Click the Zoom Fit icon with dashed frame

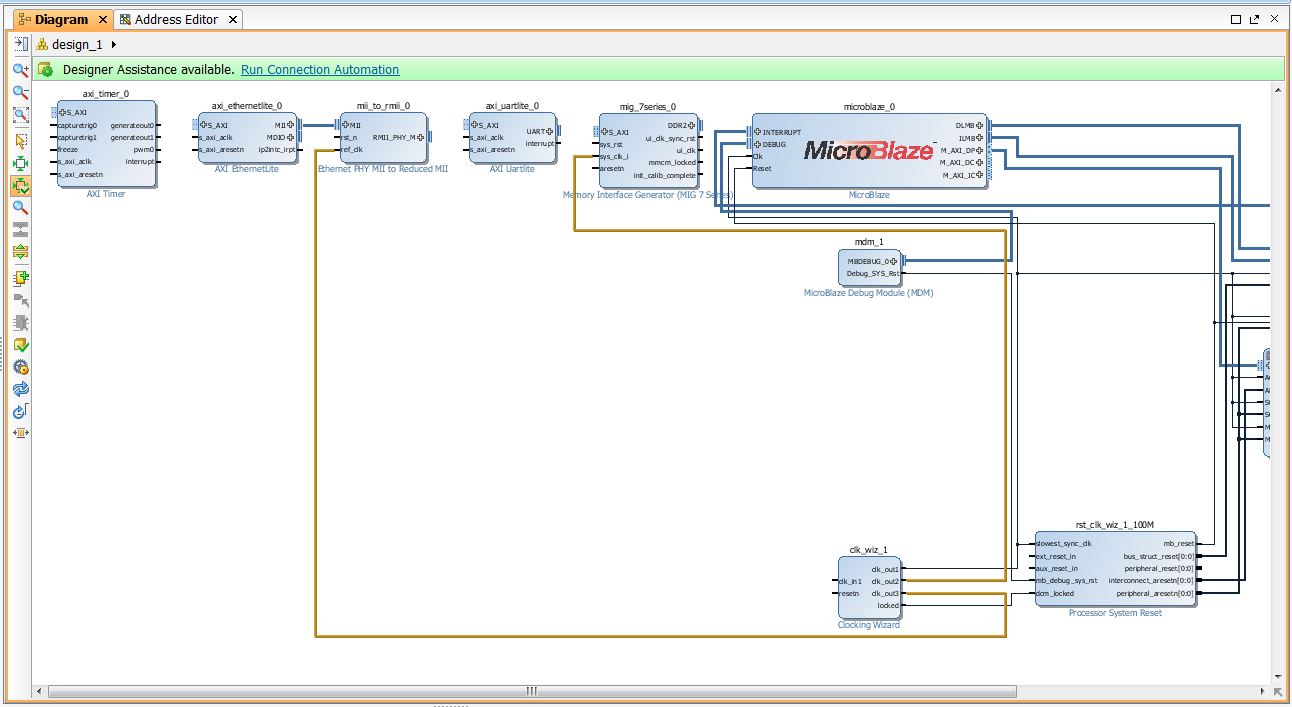pyautogui.click(x=20, y=115)
